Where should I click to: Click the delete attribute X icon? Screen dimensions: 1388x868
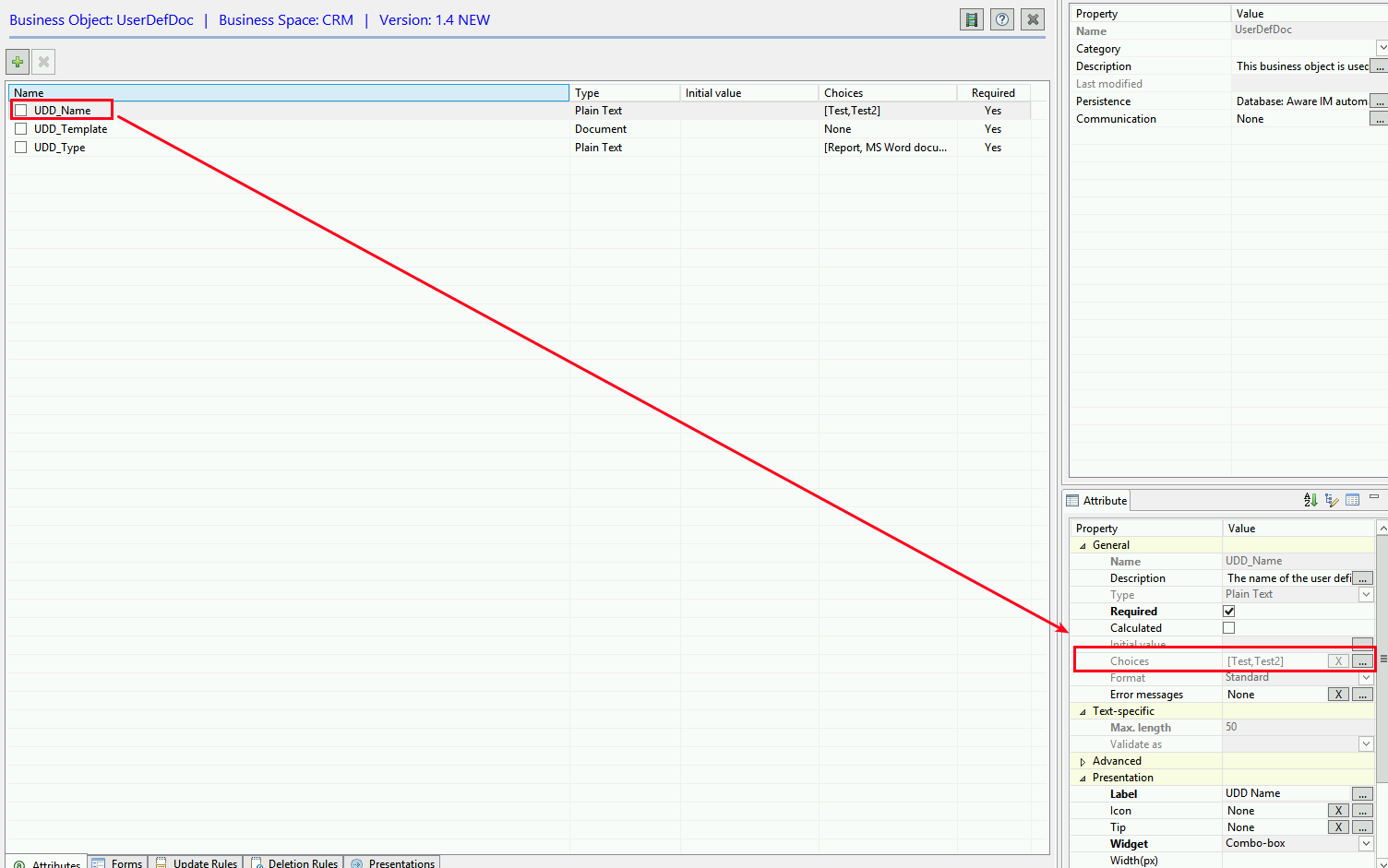(43, 62)
